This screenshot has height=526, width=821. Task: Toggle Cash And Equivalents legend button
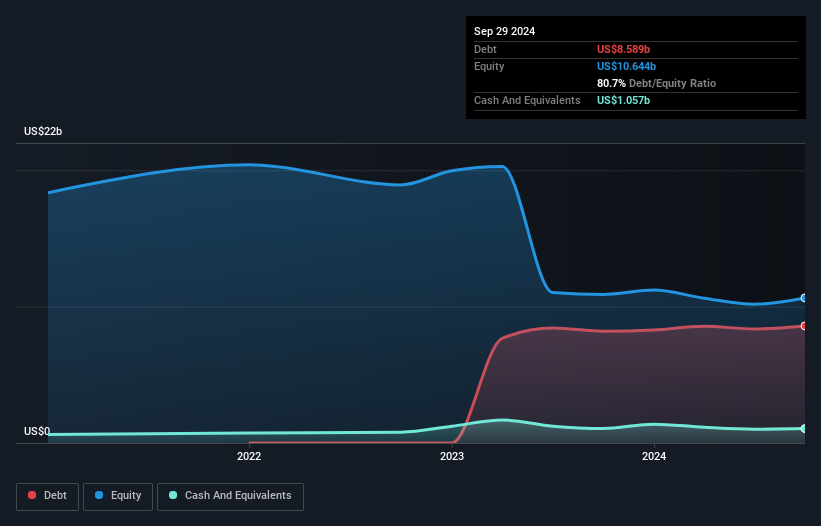pyautogui.click(x=230, y=496)
